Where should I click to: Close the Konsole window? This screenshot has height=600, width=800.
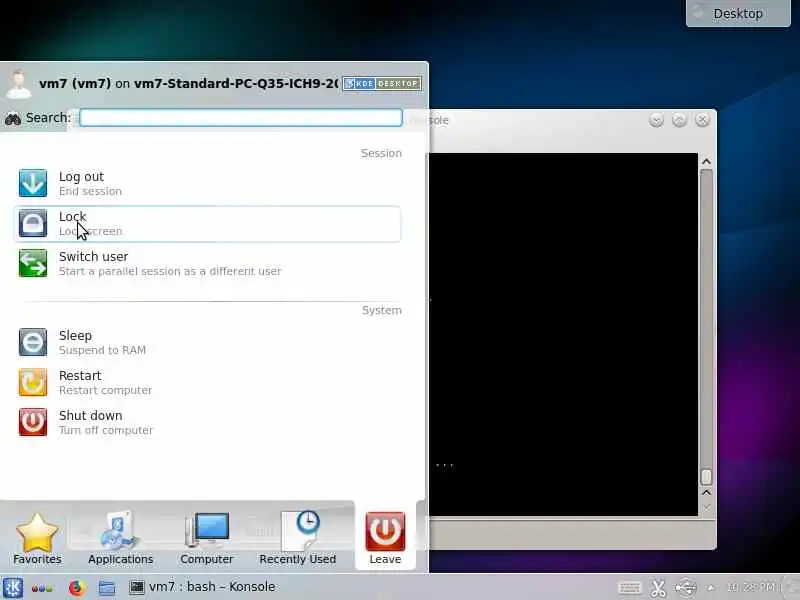[702, 120]
